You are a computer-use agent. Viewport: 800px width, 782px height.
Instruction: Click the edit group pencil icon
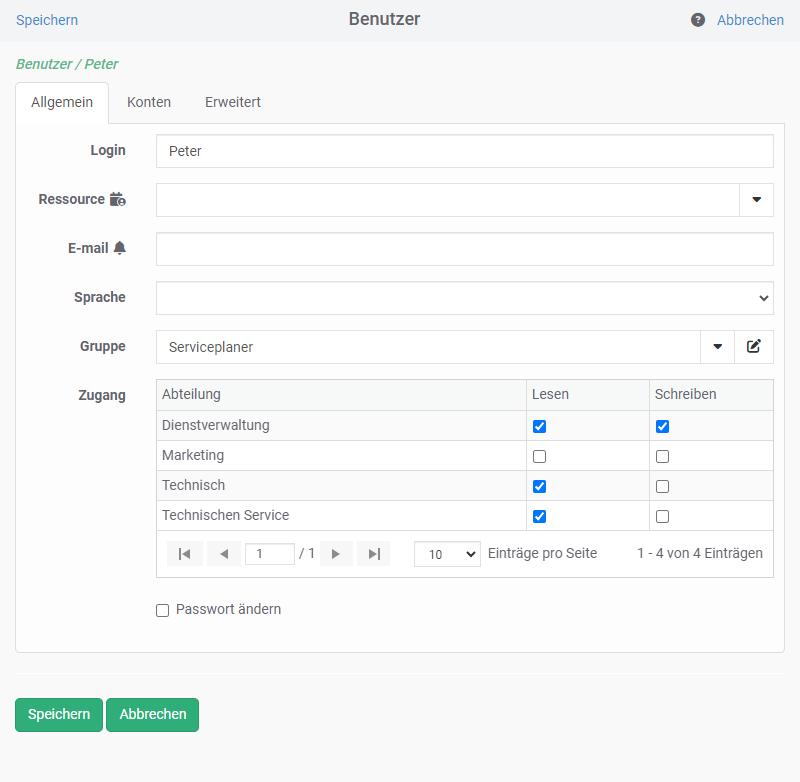(754, 347)
